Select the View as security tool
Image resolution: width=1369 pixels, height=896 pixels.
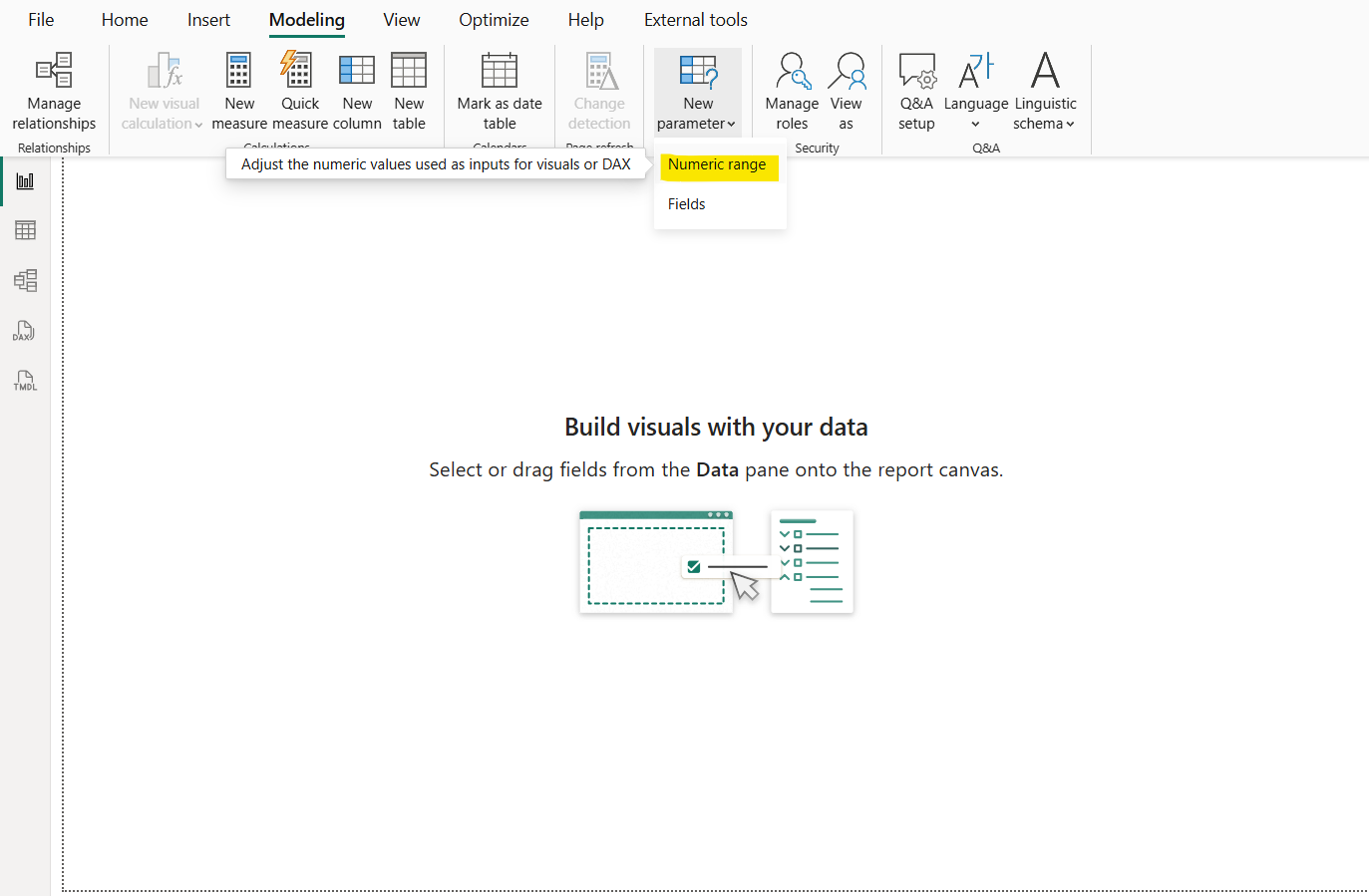[x=847, y=90]
